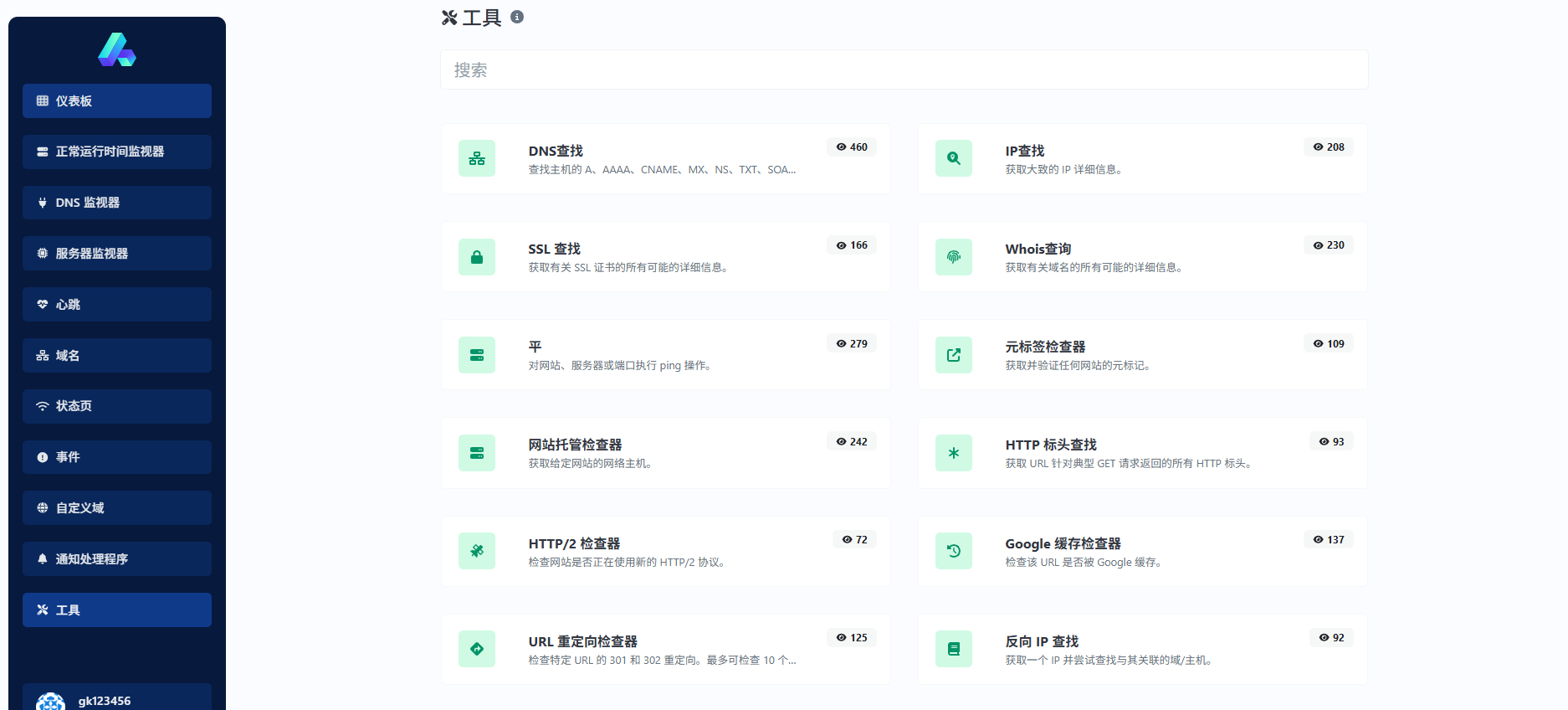This screenshot has width=1568, height=710.
Task: Click the Google 缓存检查器 history icon
Action: point(954,551)
